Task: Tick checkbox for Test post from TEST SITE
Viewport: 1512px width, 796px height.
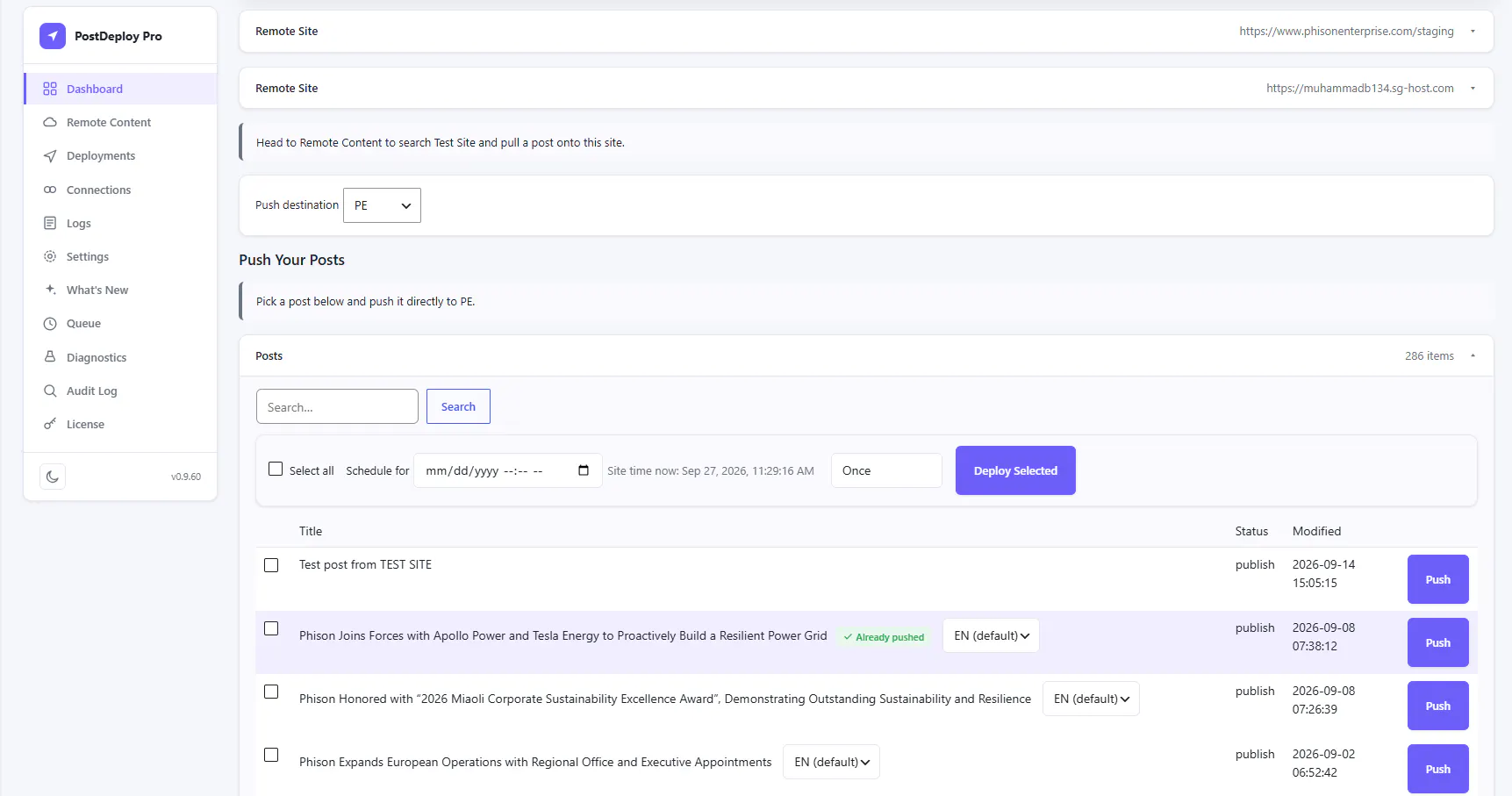Action: 271,565
